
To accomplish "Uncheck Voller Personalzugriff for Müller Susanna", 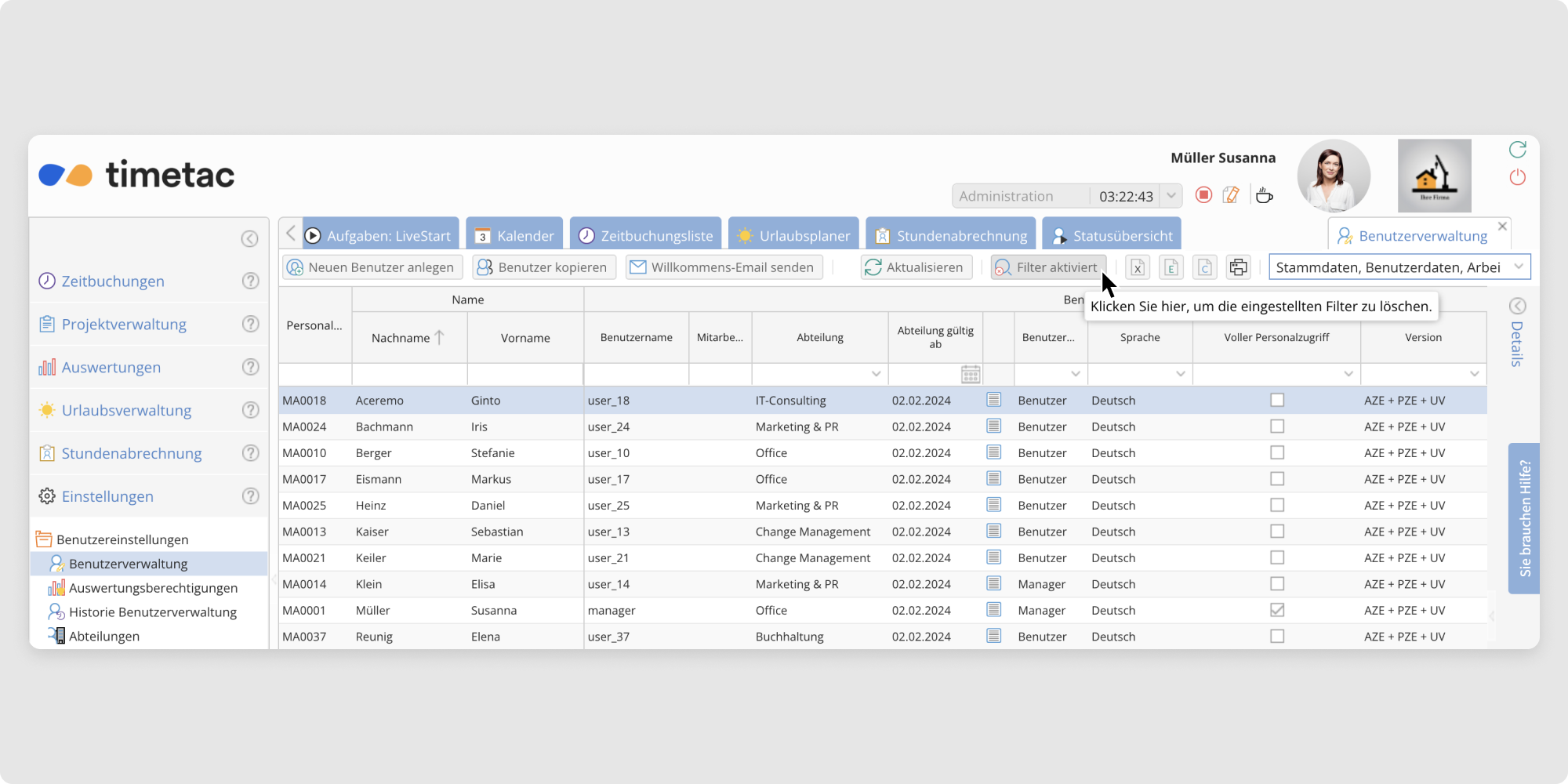I will click(1277, 610).
